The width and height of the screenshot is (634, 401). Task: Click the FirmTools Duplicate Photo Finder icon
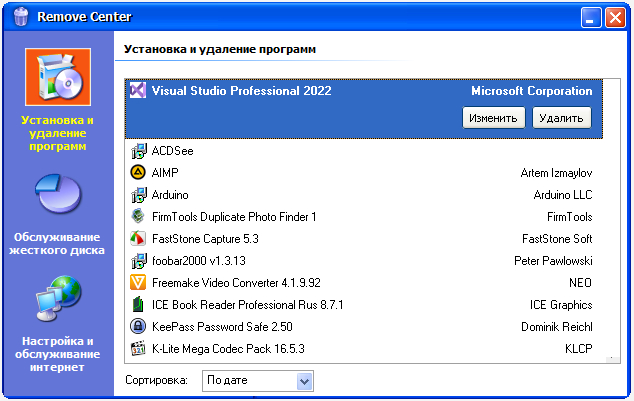[x=138, y=216]
